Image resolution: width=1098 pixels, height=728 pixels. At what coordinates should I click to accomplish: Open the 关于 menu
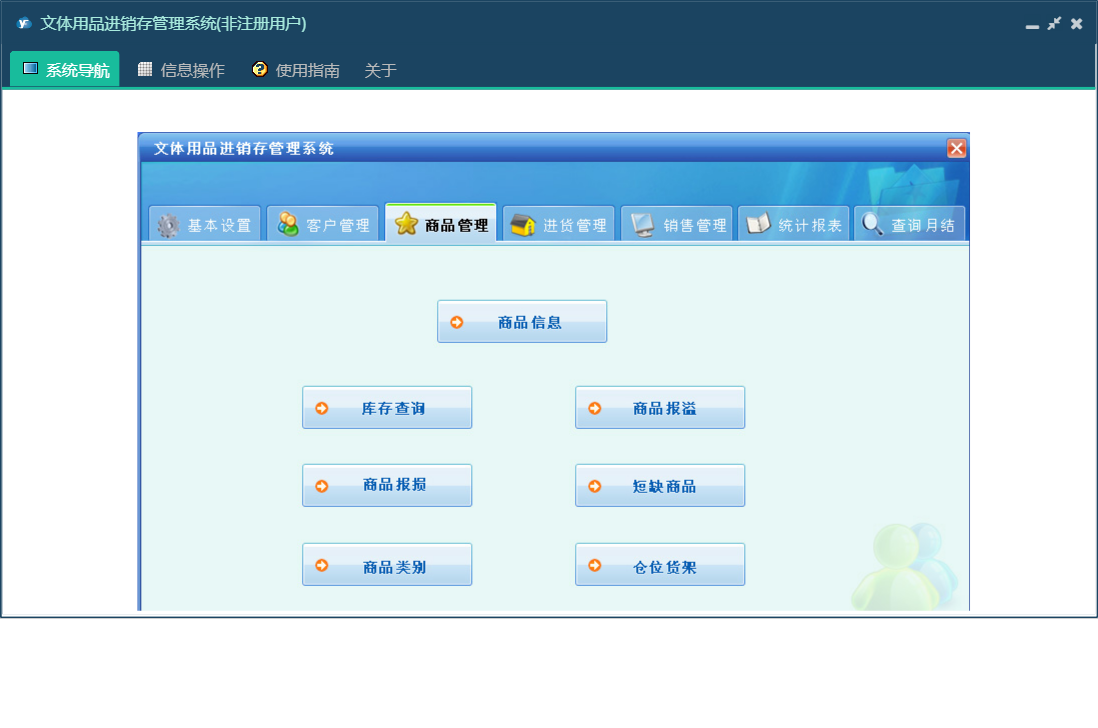(380, 70)
